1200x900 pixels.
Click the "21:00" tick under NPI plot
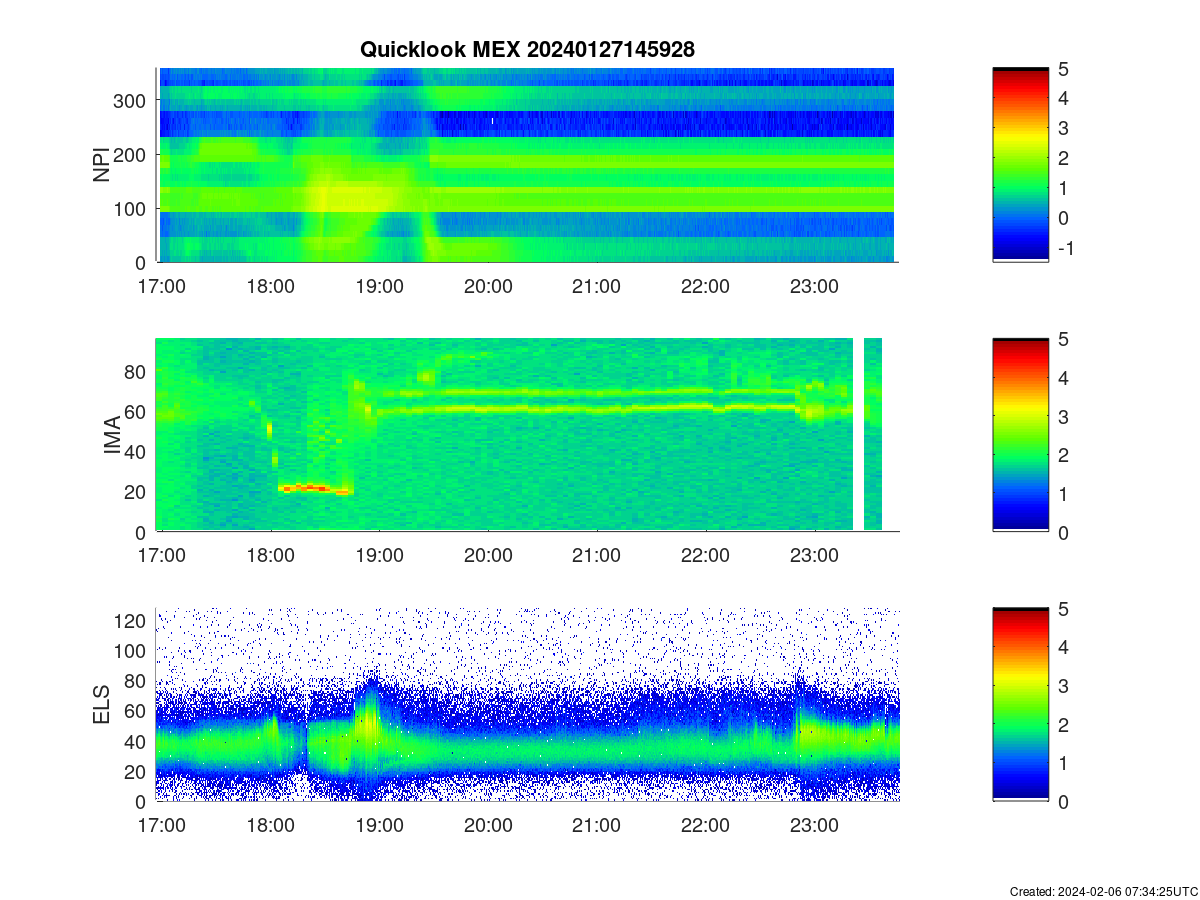597,286
